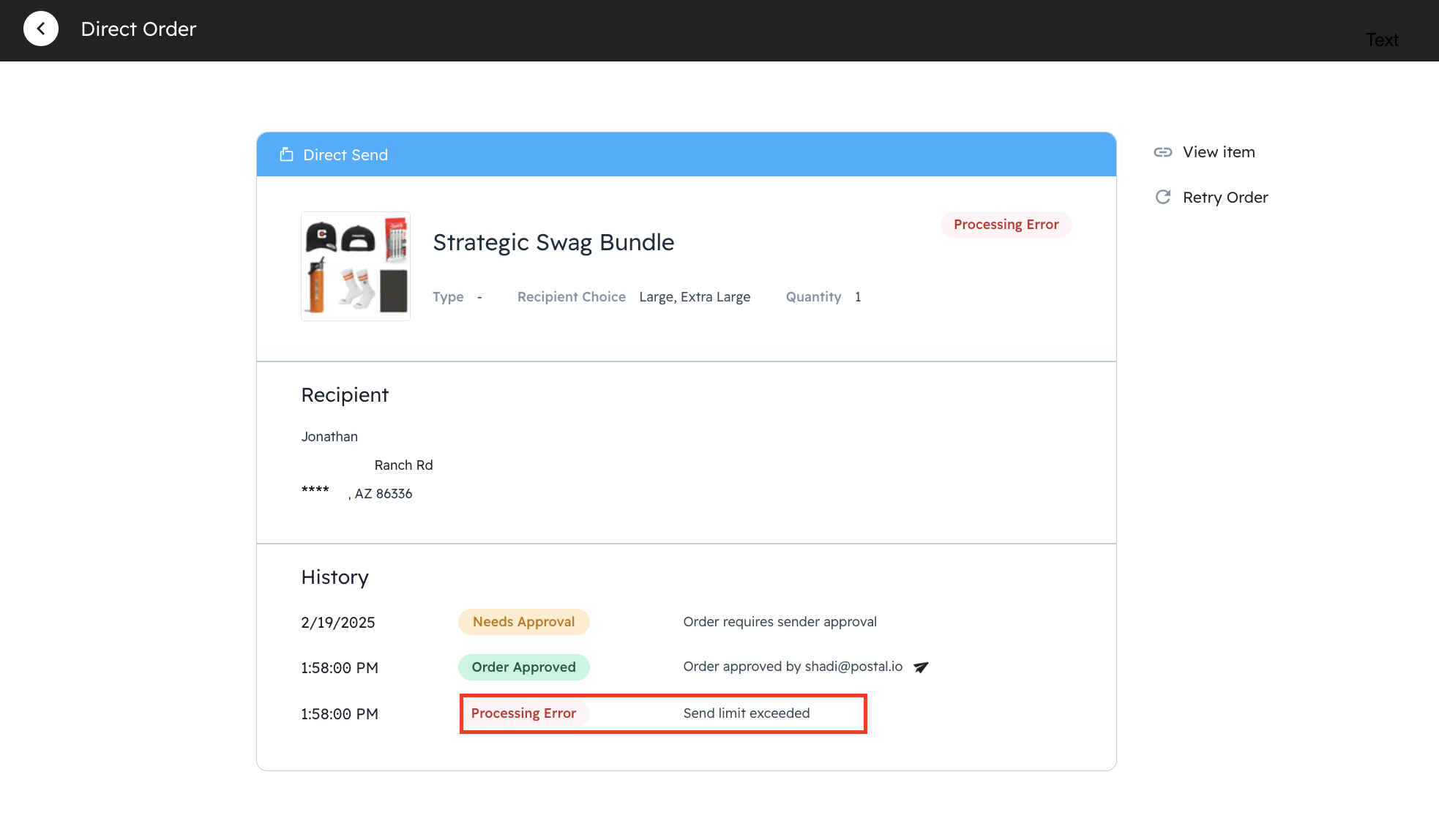Click the Text label in top bar

pos(1381,40)
